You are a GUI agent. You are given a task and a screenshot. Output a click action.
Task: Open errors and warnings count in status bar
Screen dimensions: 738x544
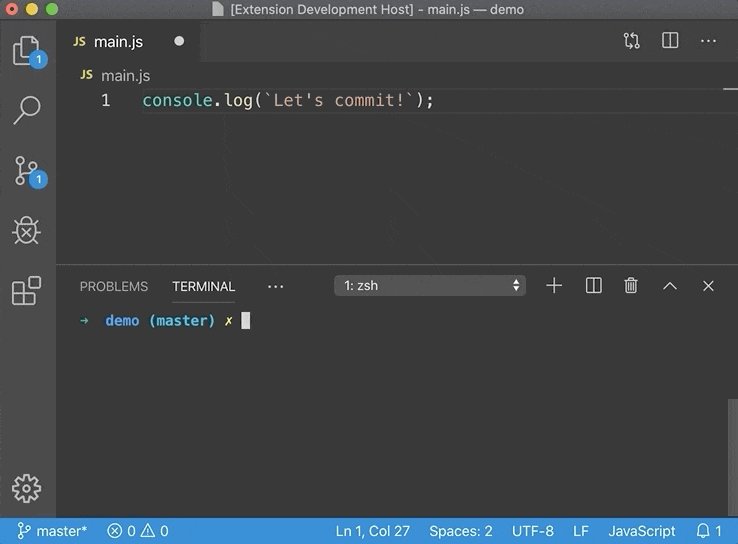[137, 531]
